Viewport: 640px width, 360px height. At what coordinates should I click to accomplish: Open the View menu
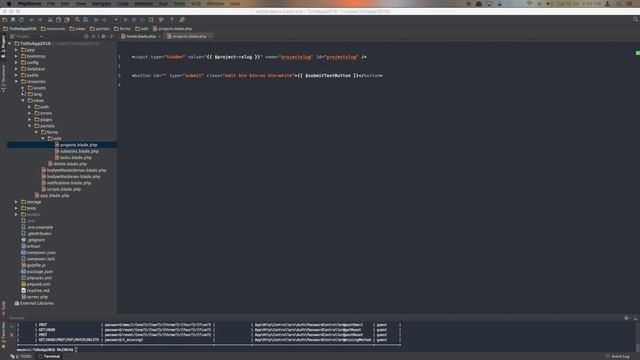(80, 4)
